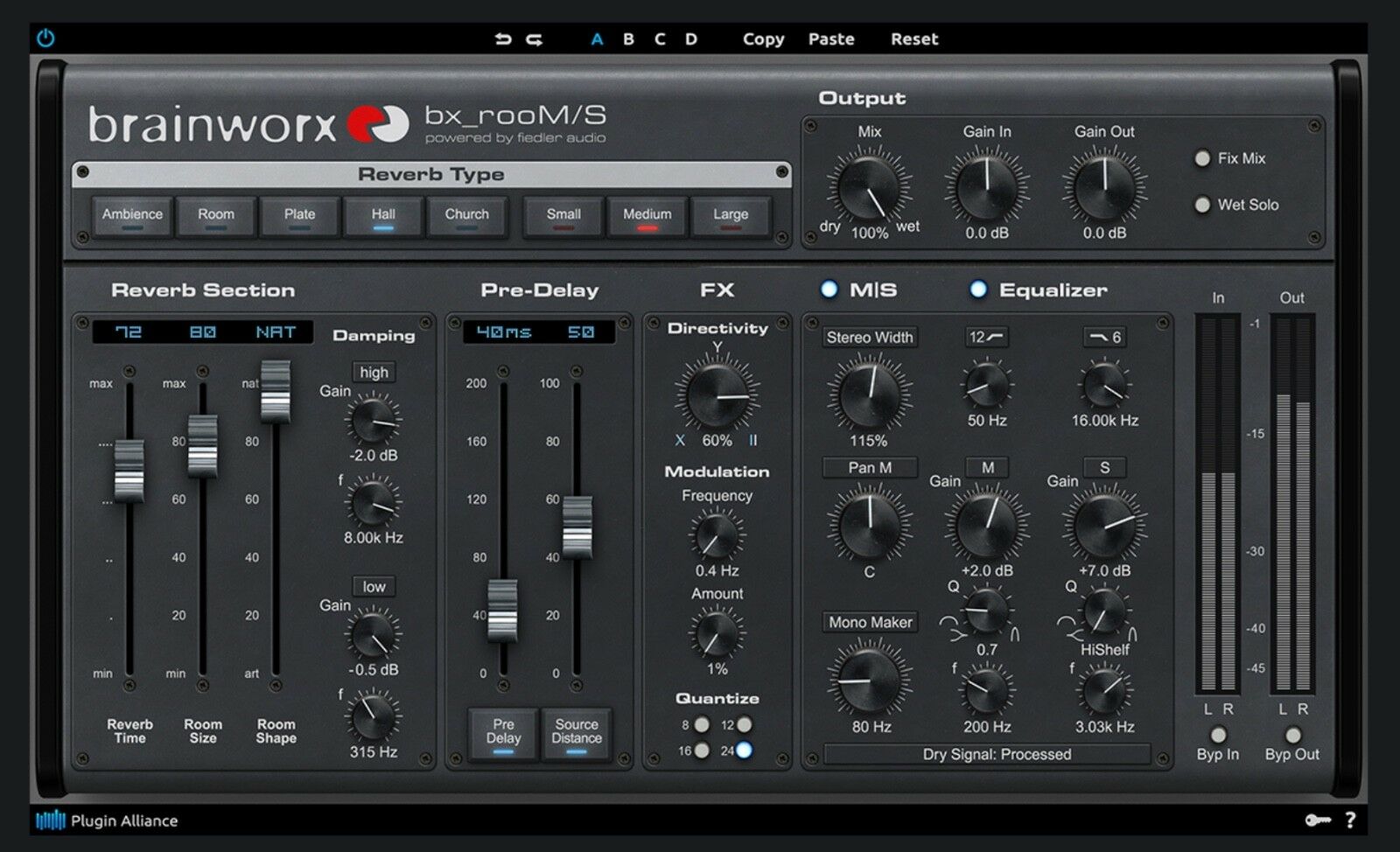
Task: Choose the Church reverb type
Action: point(466,216)
